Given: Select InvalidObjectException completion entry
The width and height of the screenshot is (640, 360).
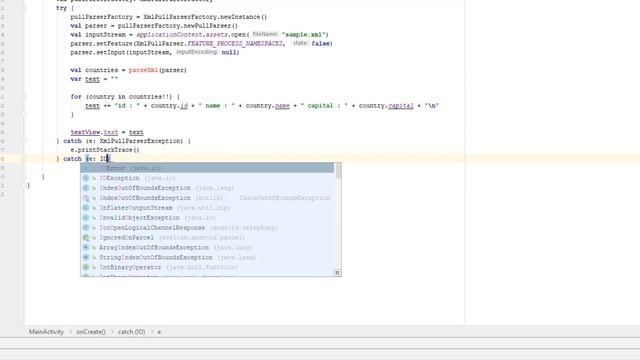Looking at the screenshot, I should pyautogui.click(x=207, y=218).
